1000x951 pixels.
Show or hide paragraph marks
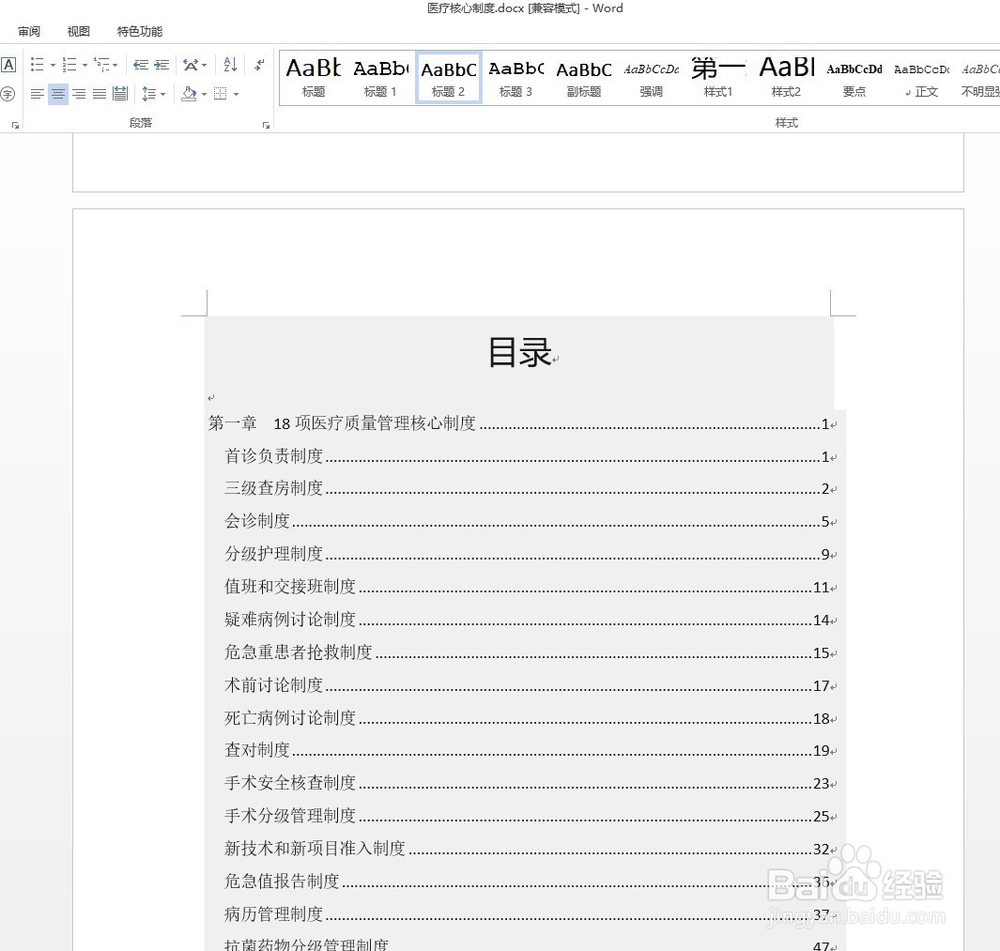pos(260,64)
